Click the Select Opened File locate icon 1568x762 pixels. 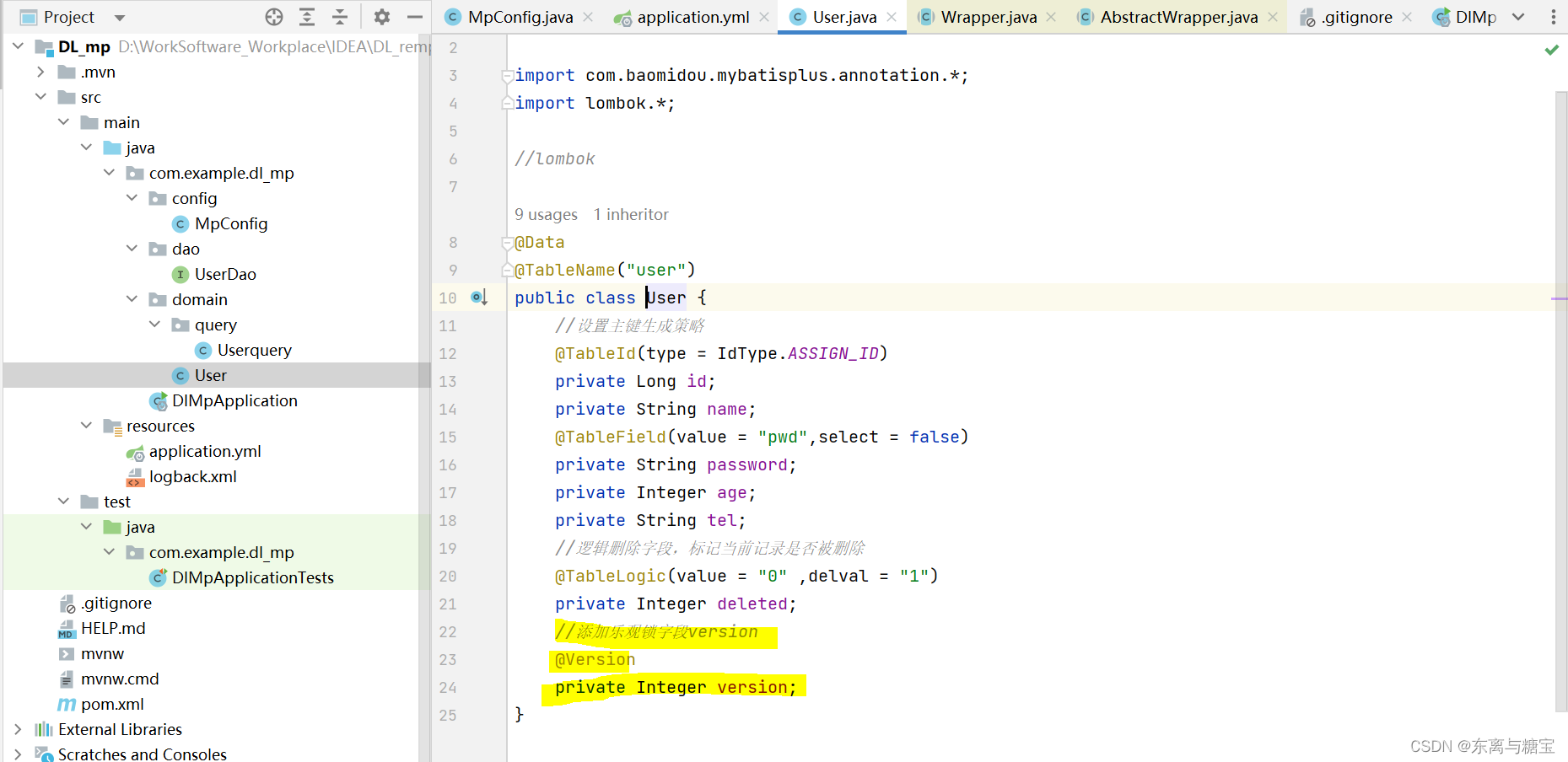click(274, 17)
